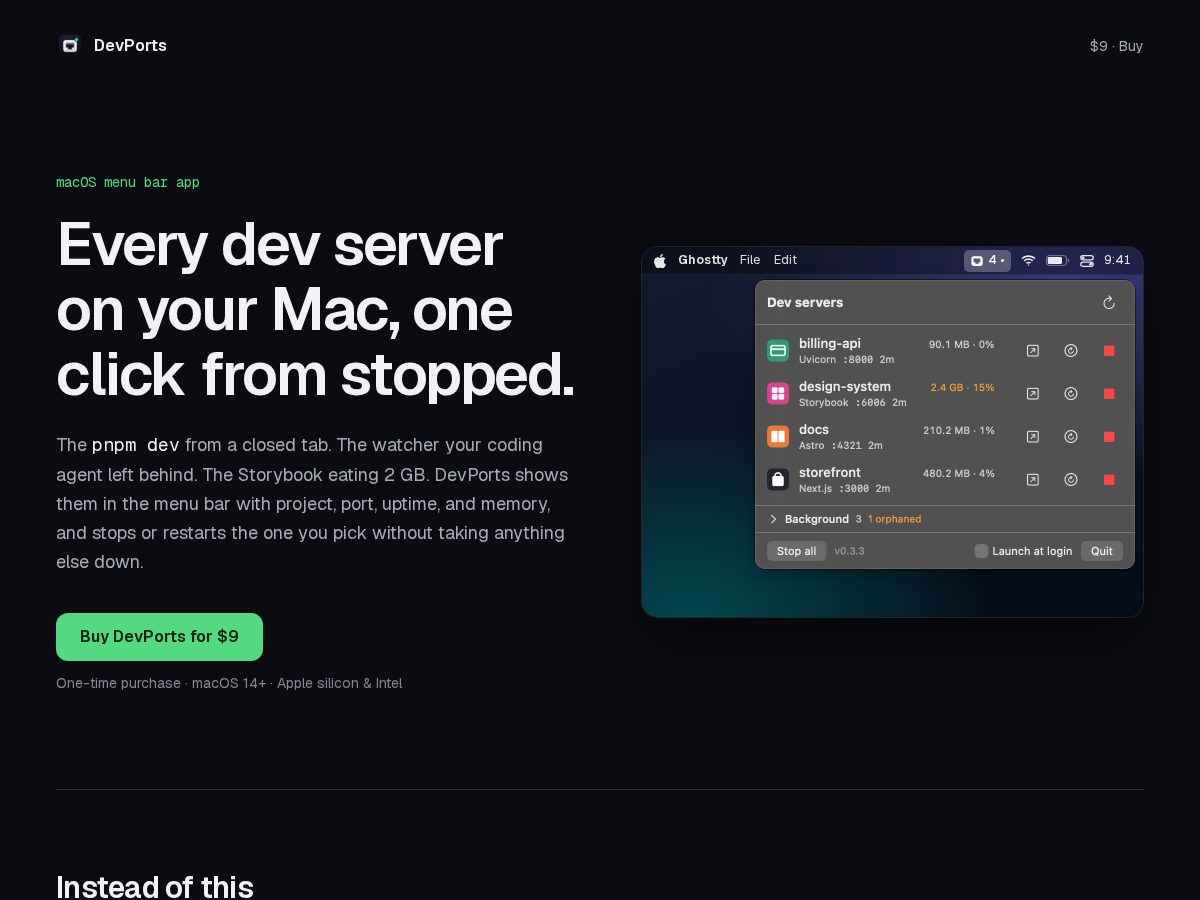Click the Wi-Fi icon in mockup menu bar
1200x900 pixels.
point(1028,260)
